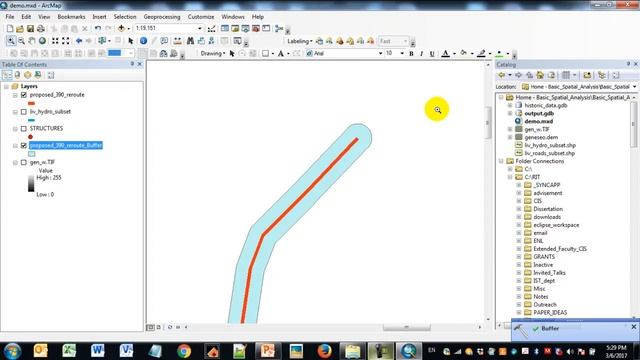Select the Zoom In tool
This screenshot has width=640, height=360.
pos(11,41)
